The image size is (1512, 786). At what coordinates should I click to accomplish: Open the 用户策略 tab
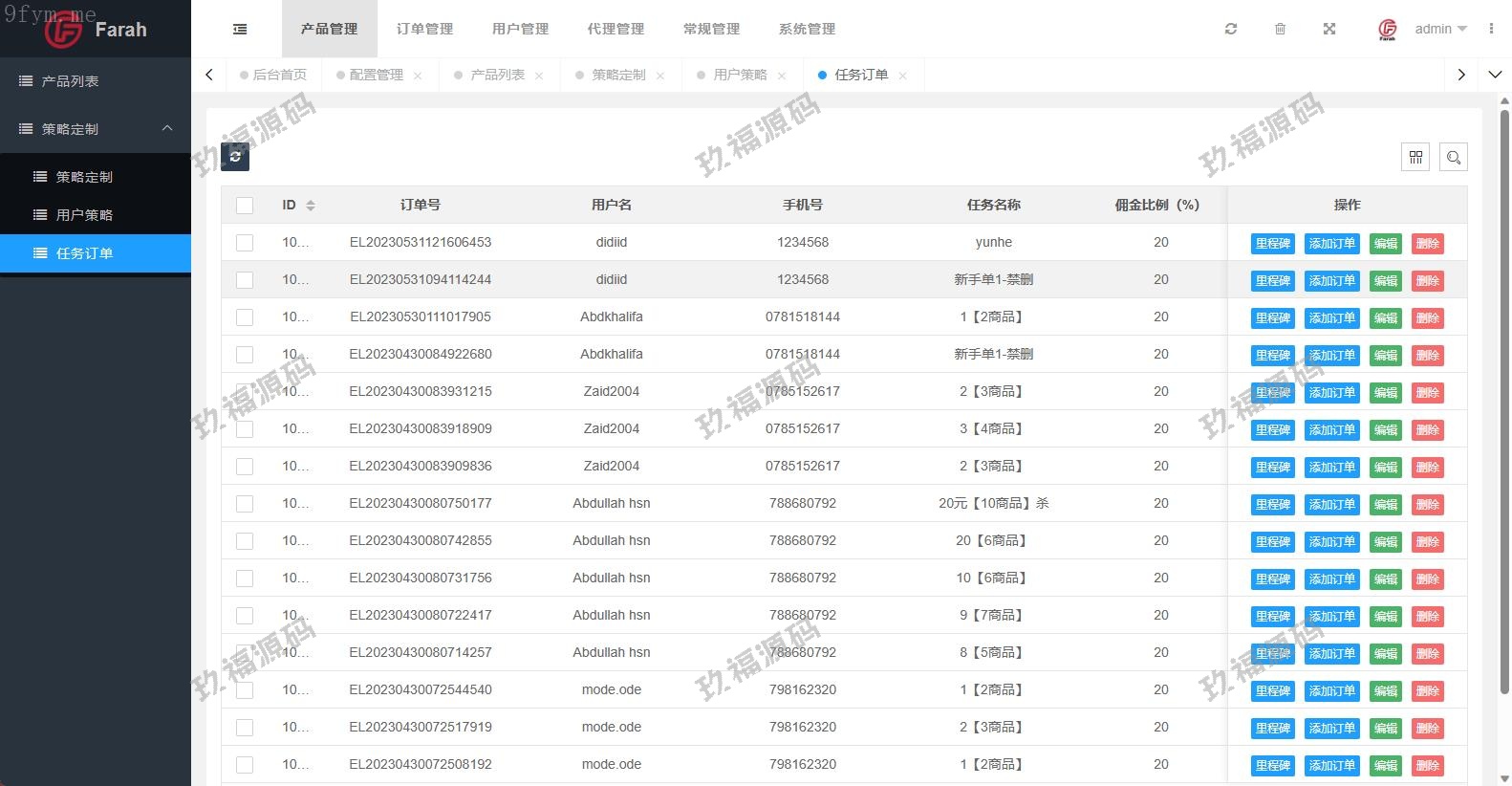(740, 75)
